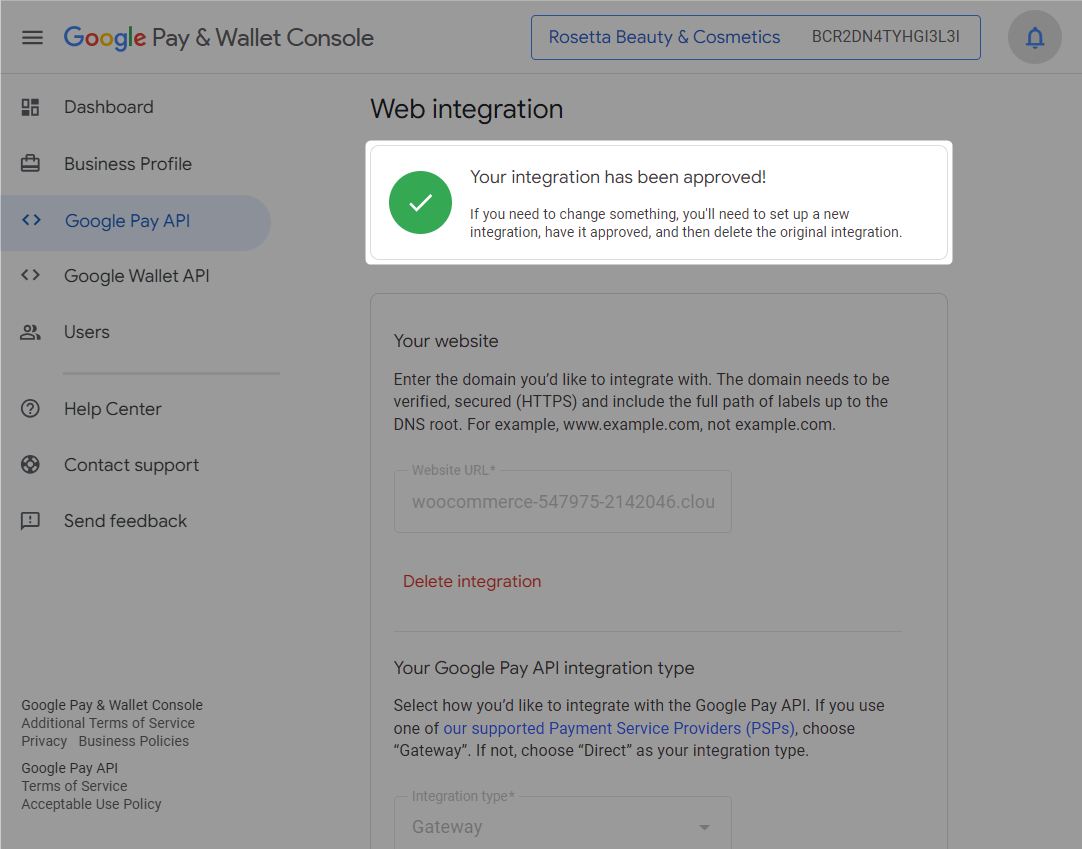Select the Google Pay API code icon

29,222
